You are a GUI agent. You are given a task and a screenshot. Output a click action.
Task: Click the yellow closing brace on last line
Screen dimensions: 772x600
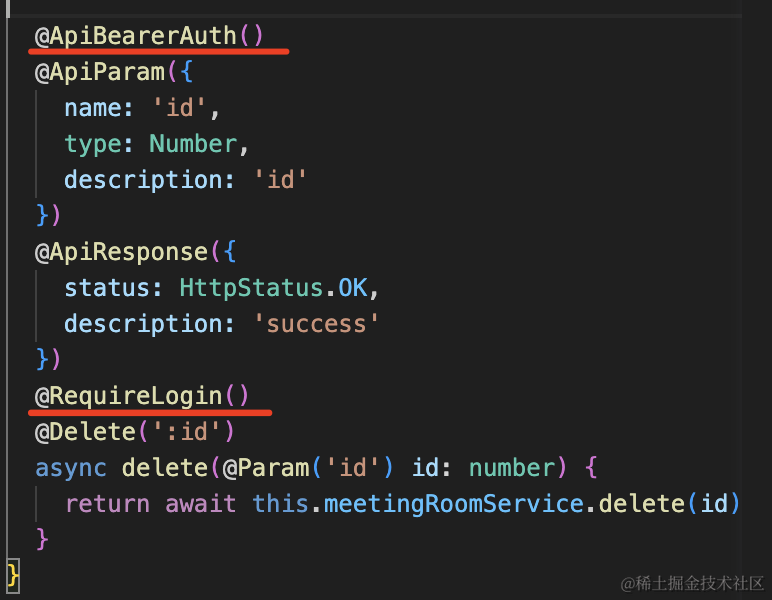pos(13,575)
